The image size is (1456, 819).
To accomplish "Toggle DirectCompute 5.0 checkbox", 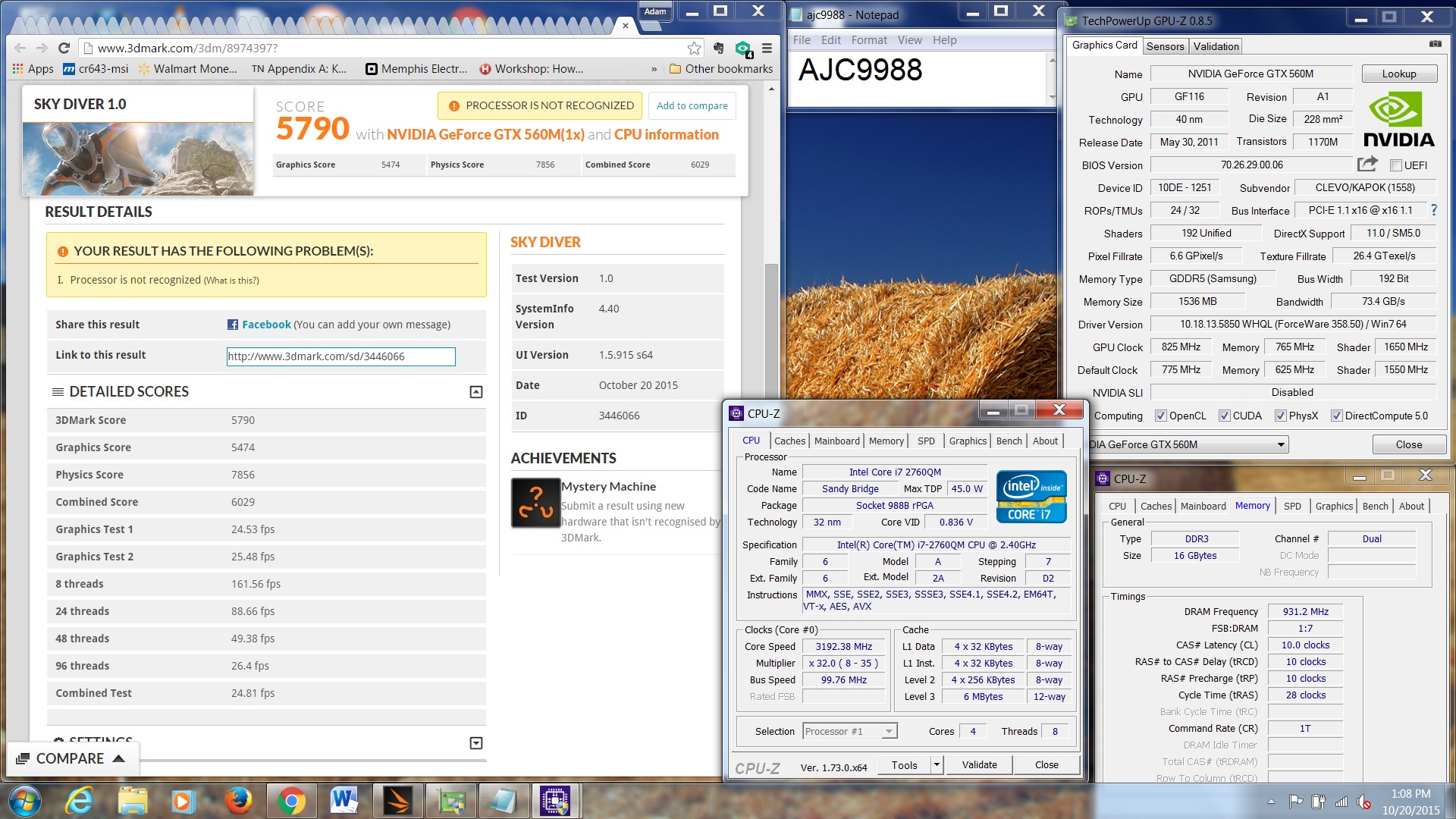I will [1336, 416].
